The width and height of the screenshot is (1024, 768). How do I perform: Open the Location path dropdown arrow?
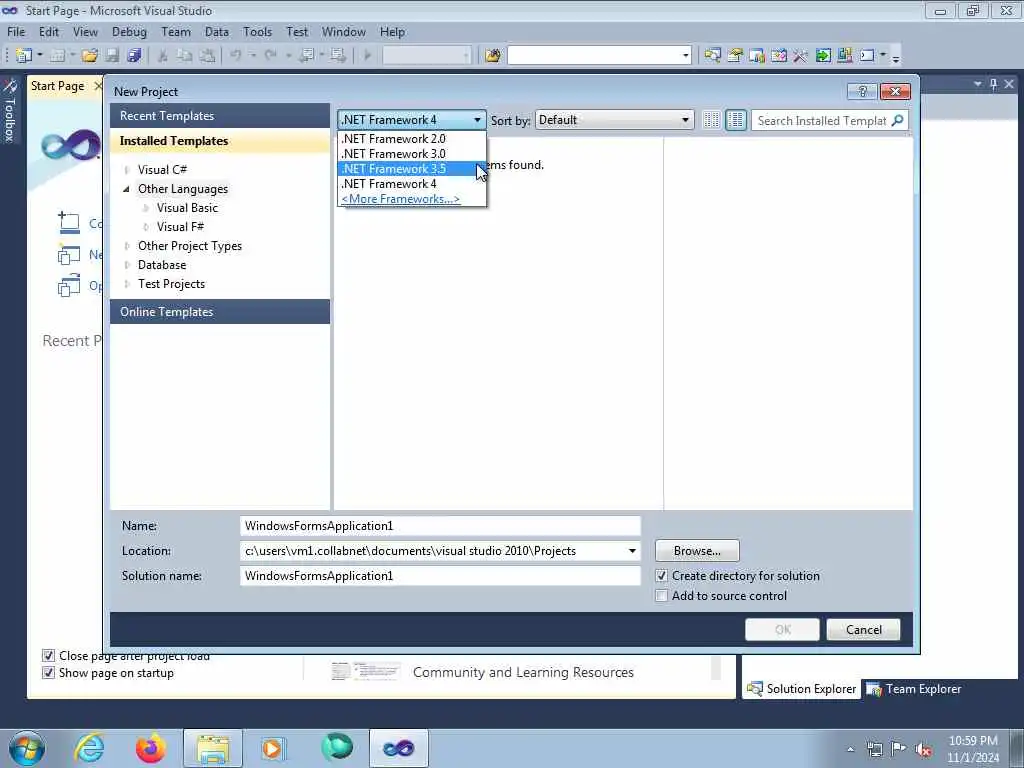point(632,551)
